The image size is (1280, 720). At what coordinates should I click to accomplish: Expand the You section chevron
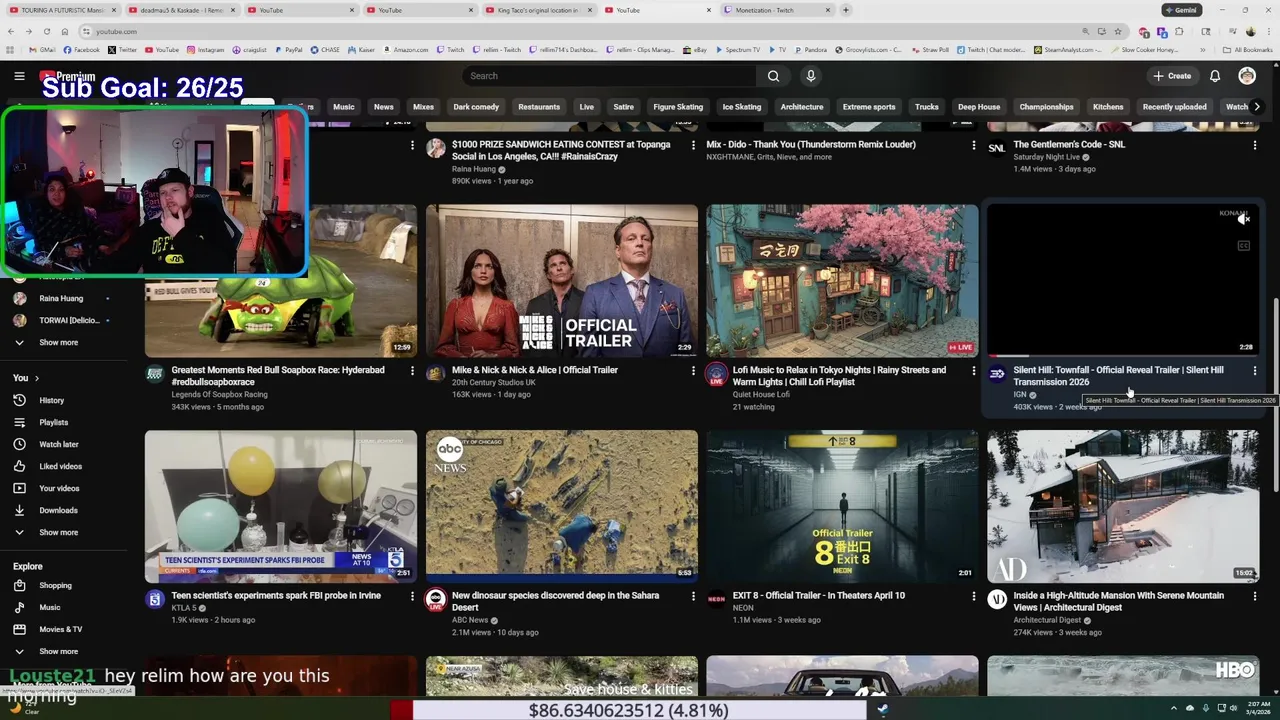(37, 378)
